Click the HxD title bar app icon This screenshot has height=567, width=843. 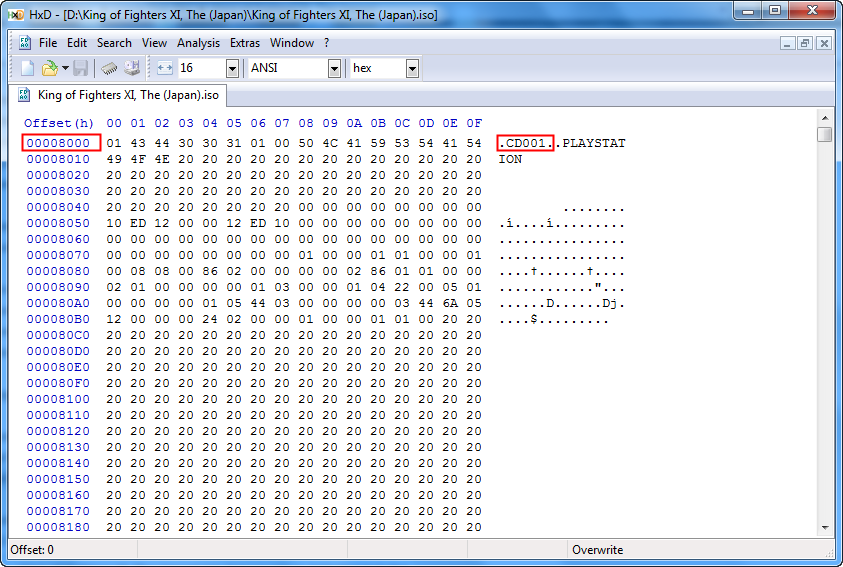click(17, 15)
